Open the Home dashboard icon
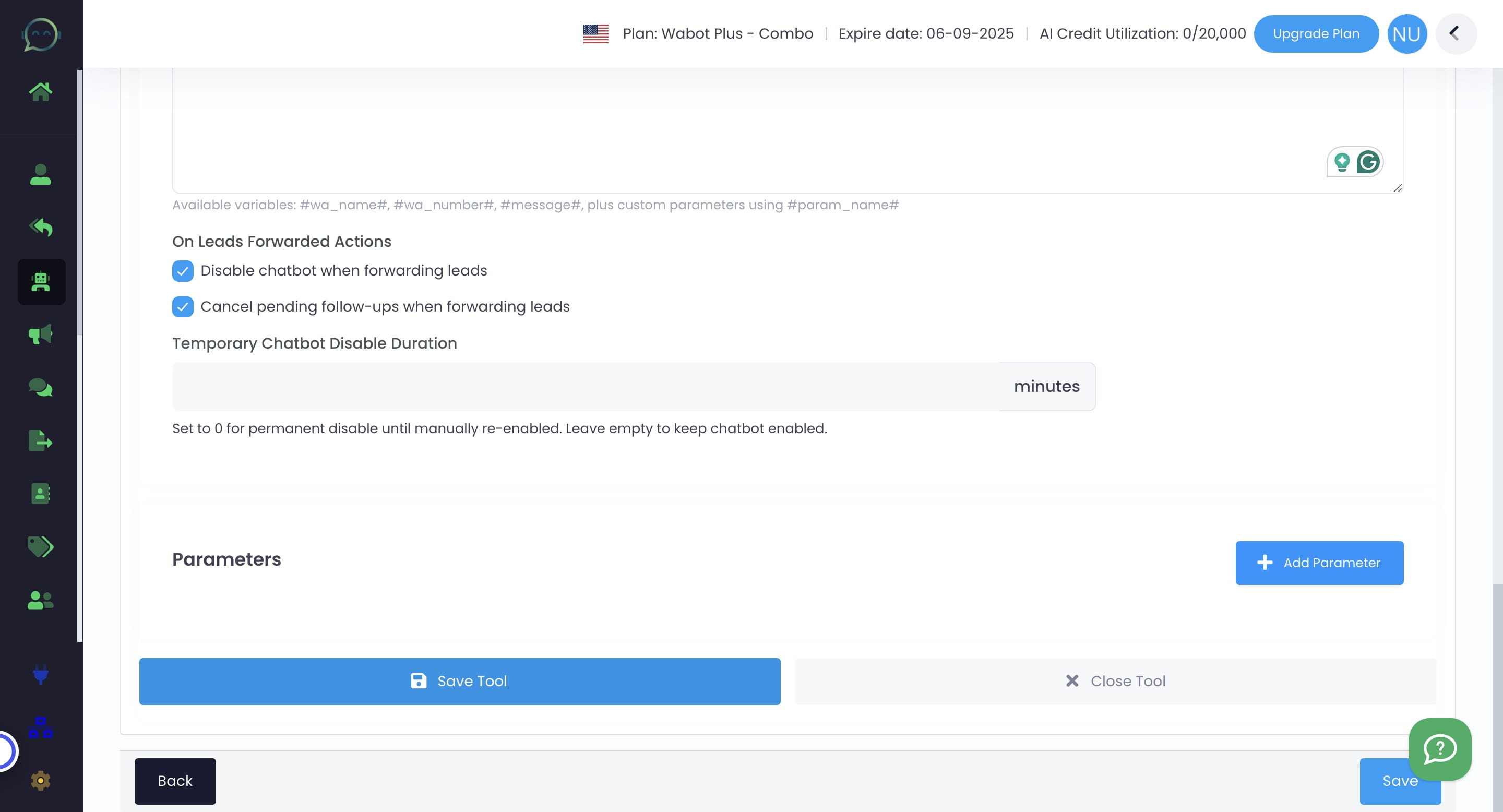 (41, 90)
